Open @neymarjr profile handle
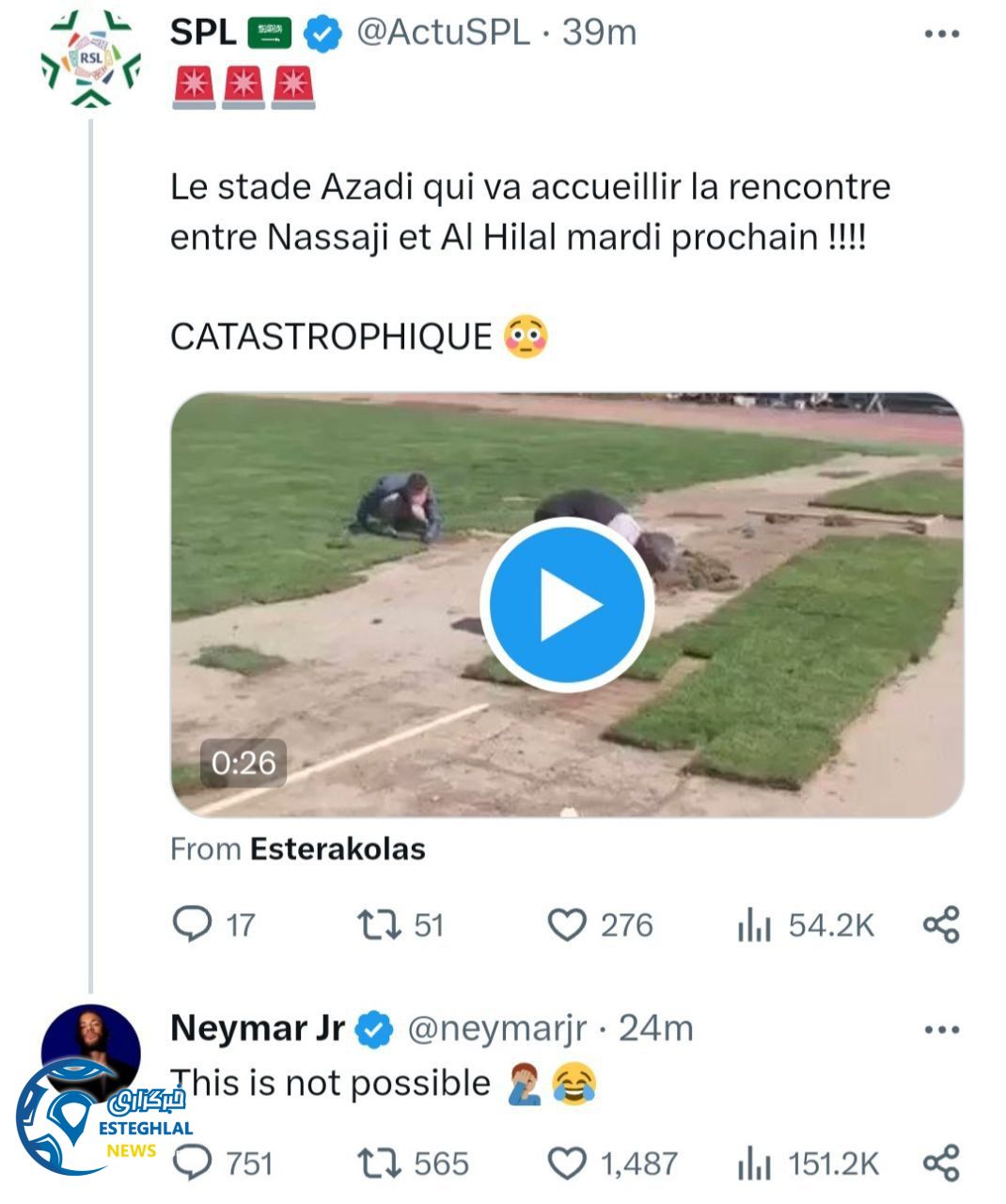Image resolution: width=1006 pixels, height=1204 pixels. point(496,1029)
